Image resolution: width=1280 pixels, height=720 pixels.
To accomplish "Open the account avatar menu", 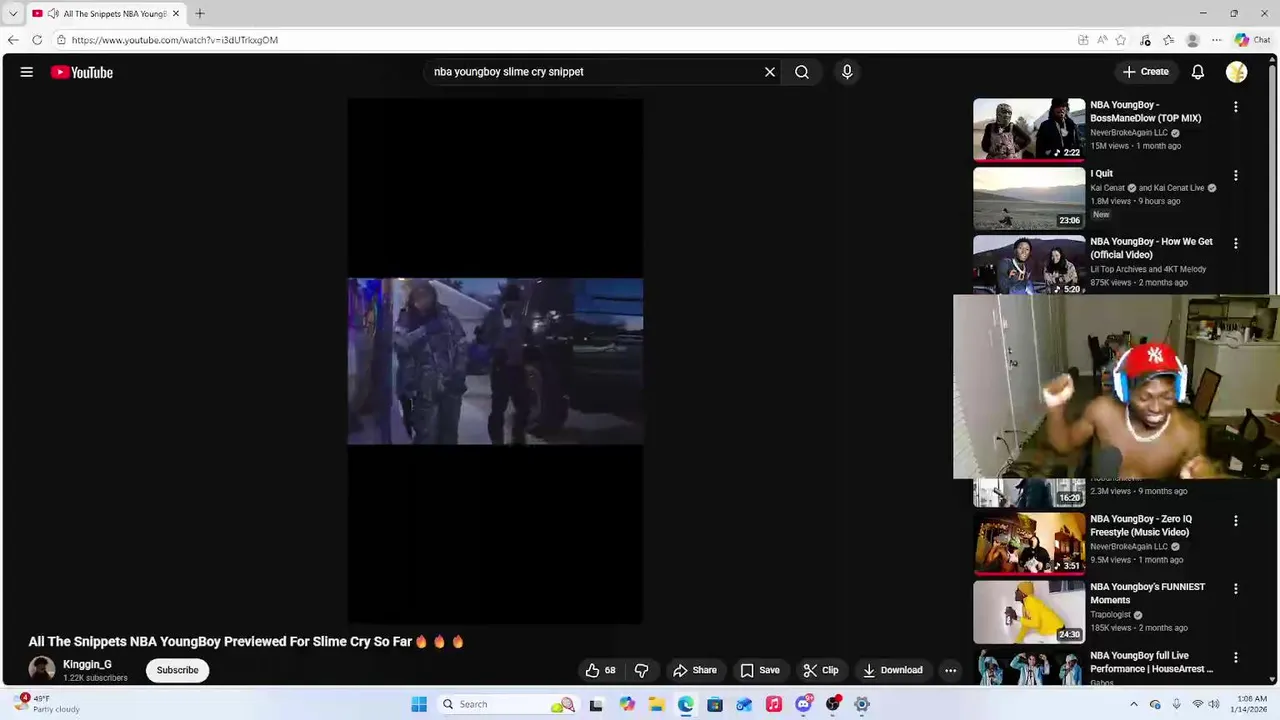I will tap(1237, 72).
